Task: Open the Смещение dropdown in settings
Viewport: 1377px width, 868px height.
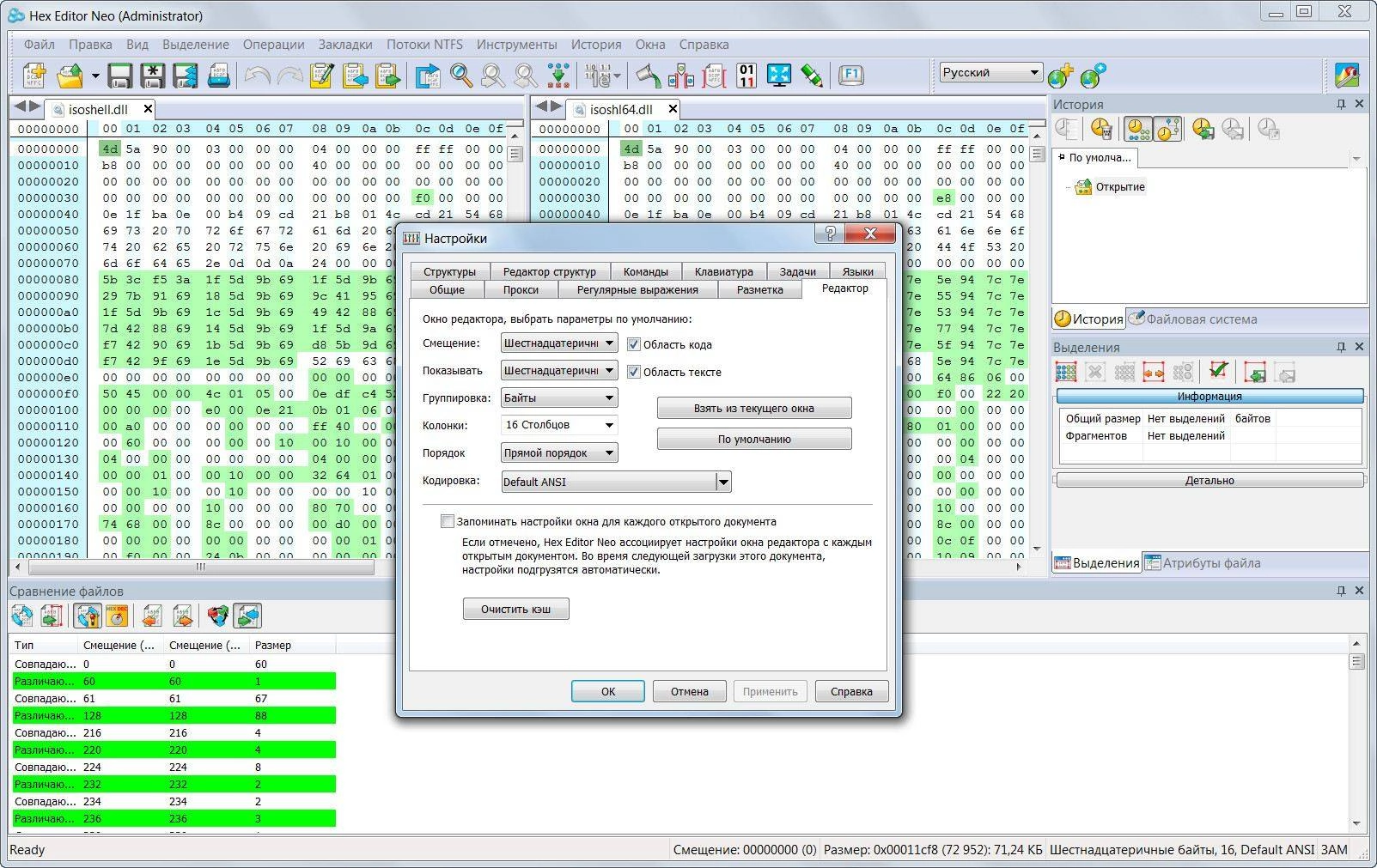Action: pyautogui.click(x=559, y=343)
